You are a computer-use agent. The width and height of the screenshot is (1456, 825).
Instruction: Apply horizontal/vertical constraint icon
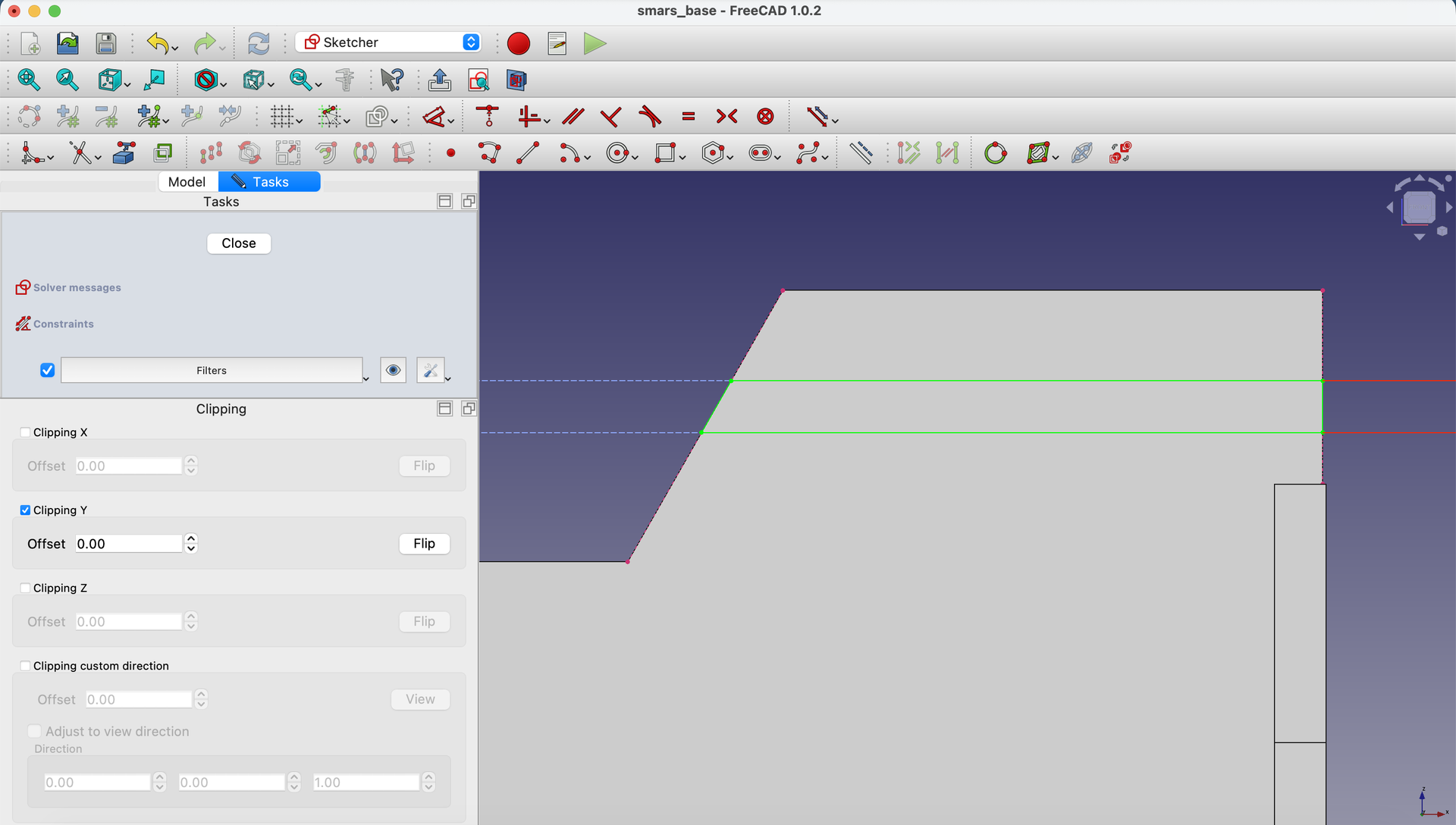click(x=529, y=116)
